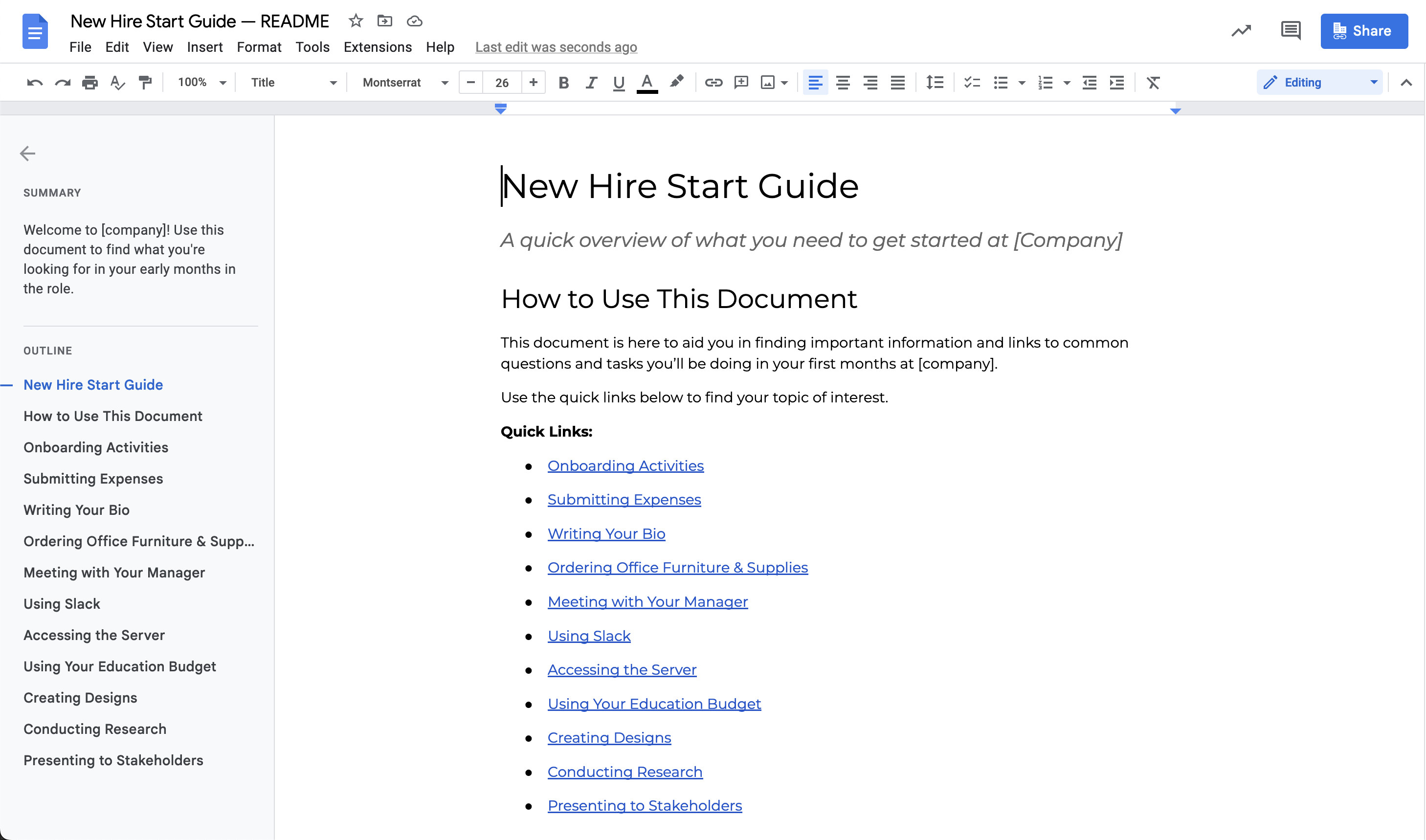The height and width of the screenshot is (840, 1426).
Task: Click the print icon in toolbar
Action: coord(89,83)
